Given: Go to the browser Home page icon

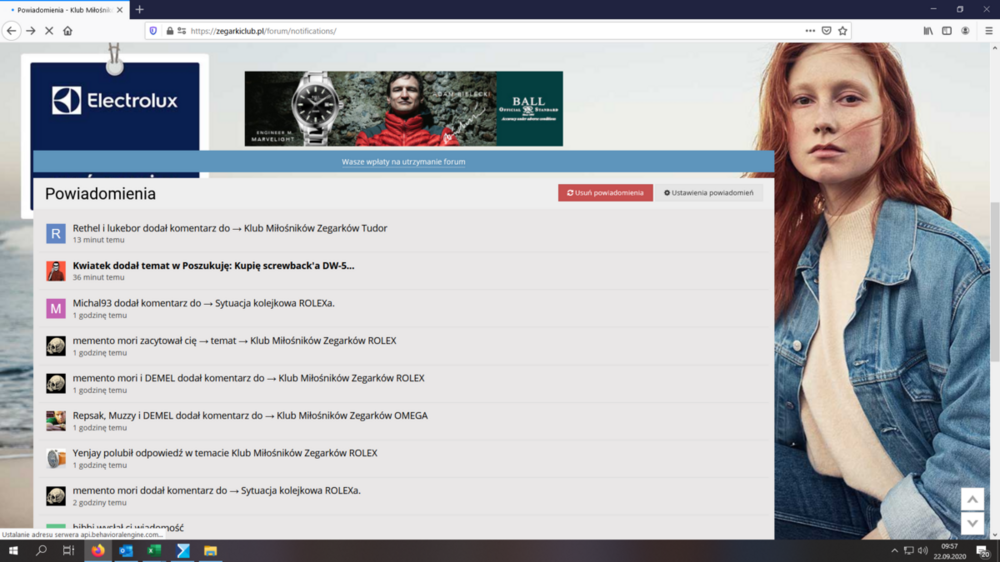Looking at the screenshot, I should [x=68, y=31].
